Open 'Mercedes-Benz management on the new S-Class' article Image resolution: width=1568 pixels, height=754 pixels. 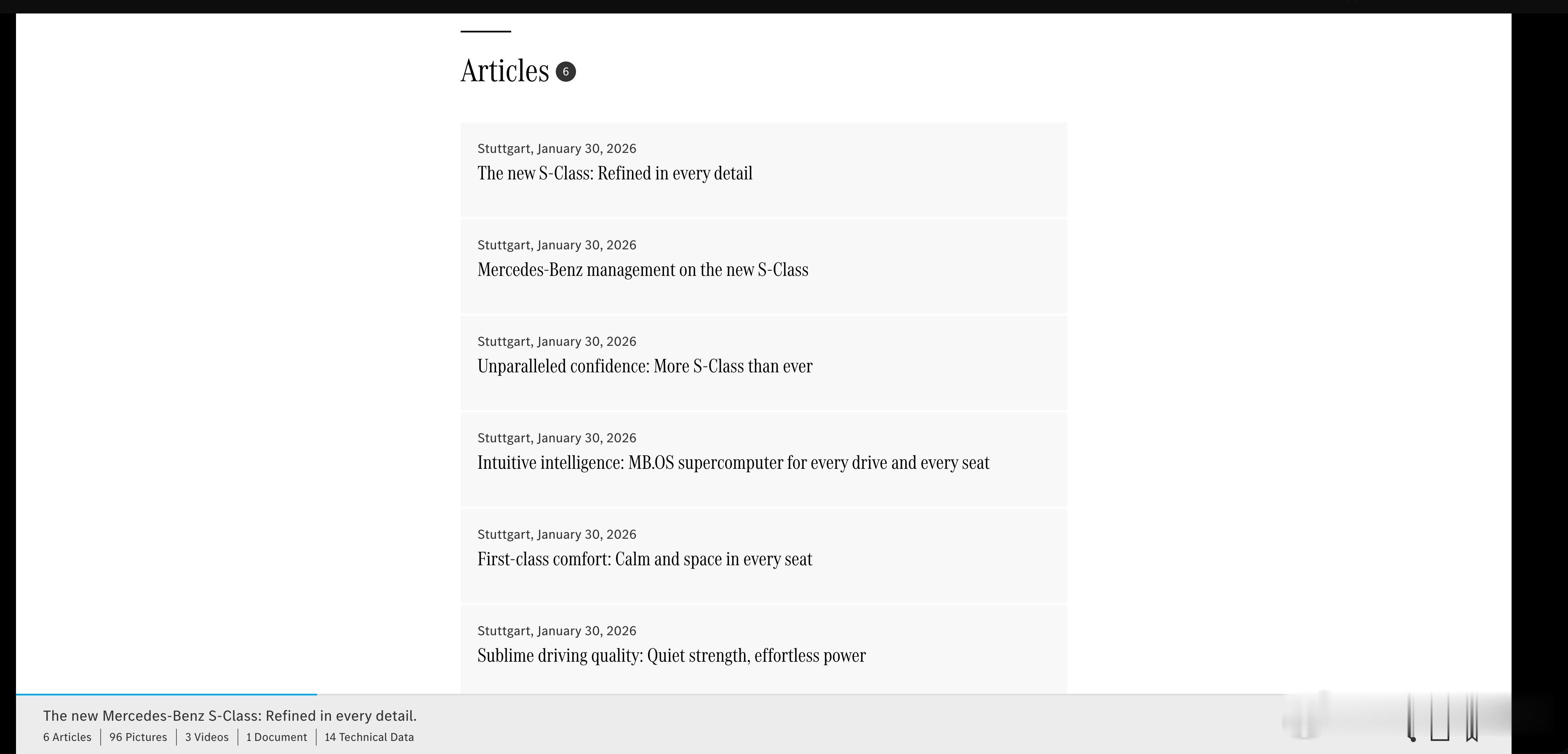click(x=642, y=270)
